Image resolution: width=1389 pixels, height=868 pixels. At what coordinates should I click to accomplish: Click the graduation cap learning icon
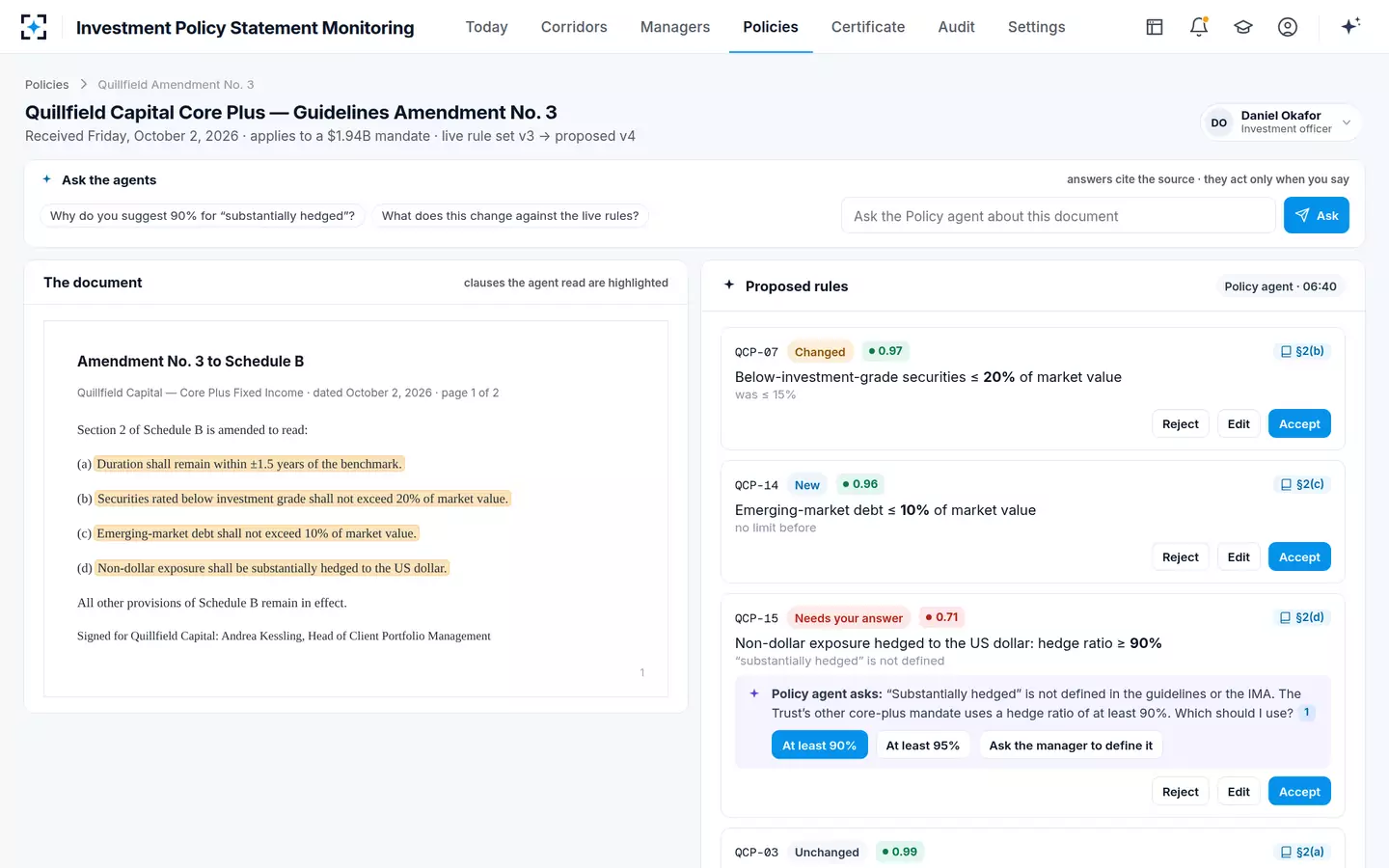tap(1243, 27)
